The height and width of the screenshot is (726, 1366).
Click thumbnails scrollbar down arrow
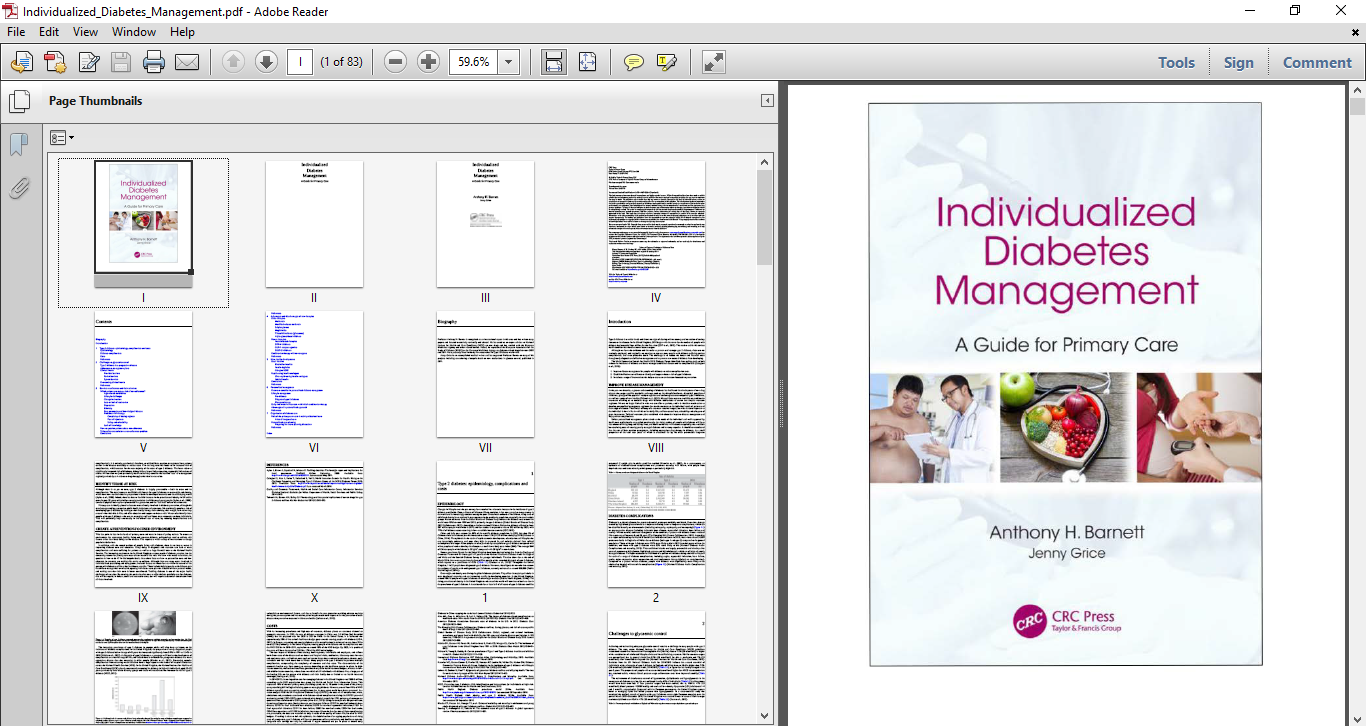click(x=765, y=715)
